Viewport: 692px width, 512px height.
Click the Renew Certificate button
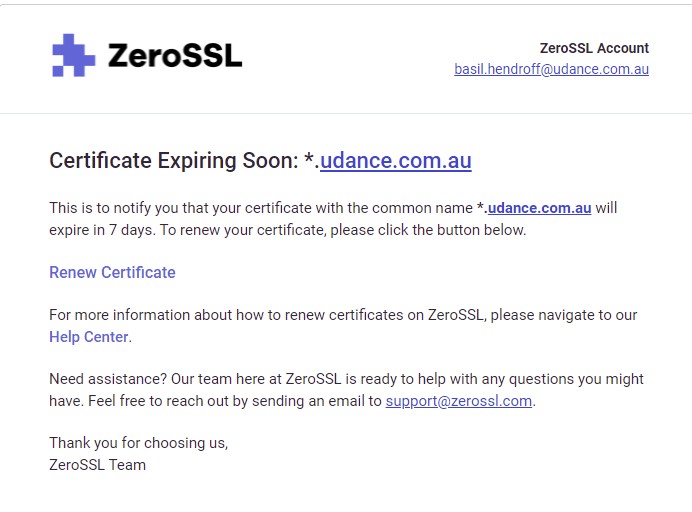click(x=112, y=272)
